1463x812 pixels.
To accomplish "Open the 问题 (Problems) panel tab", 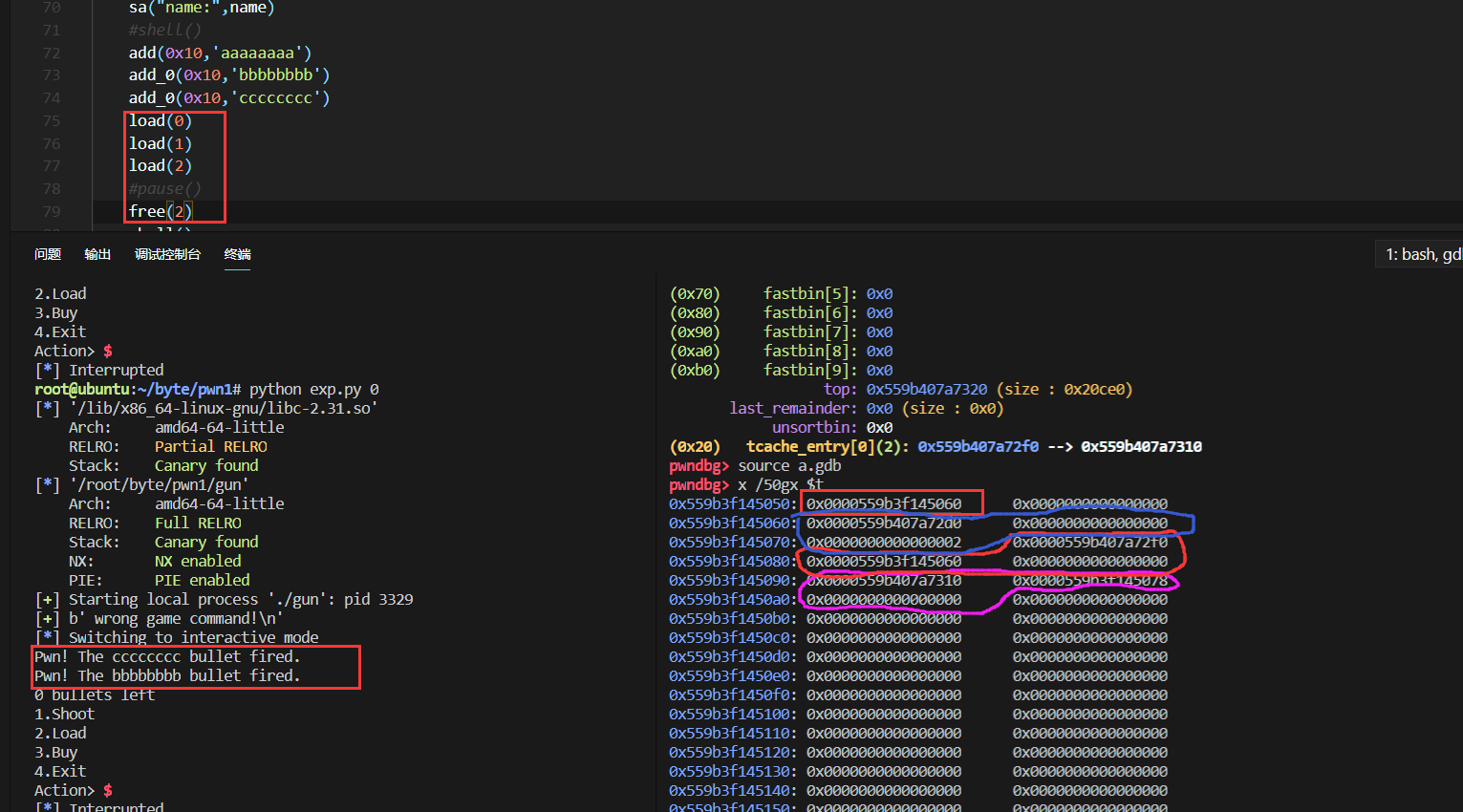I will pos(48,254).
